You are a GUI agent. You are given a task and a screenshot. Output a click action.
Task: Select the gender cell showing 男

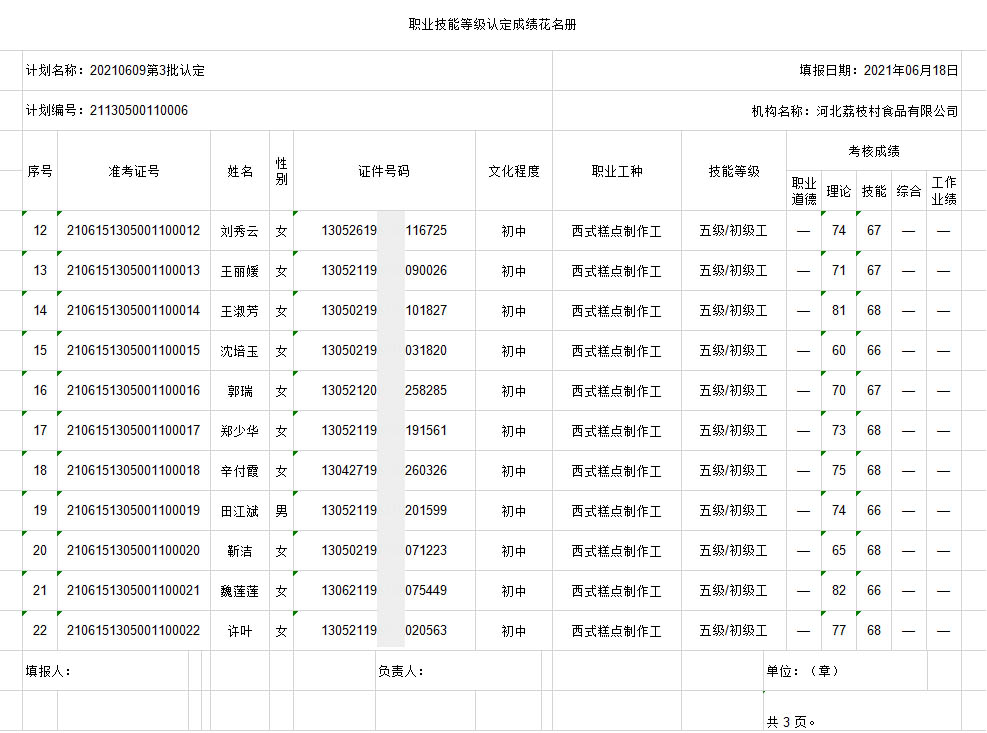[282, 511]
